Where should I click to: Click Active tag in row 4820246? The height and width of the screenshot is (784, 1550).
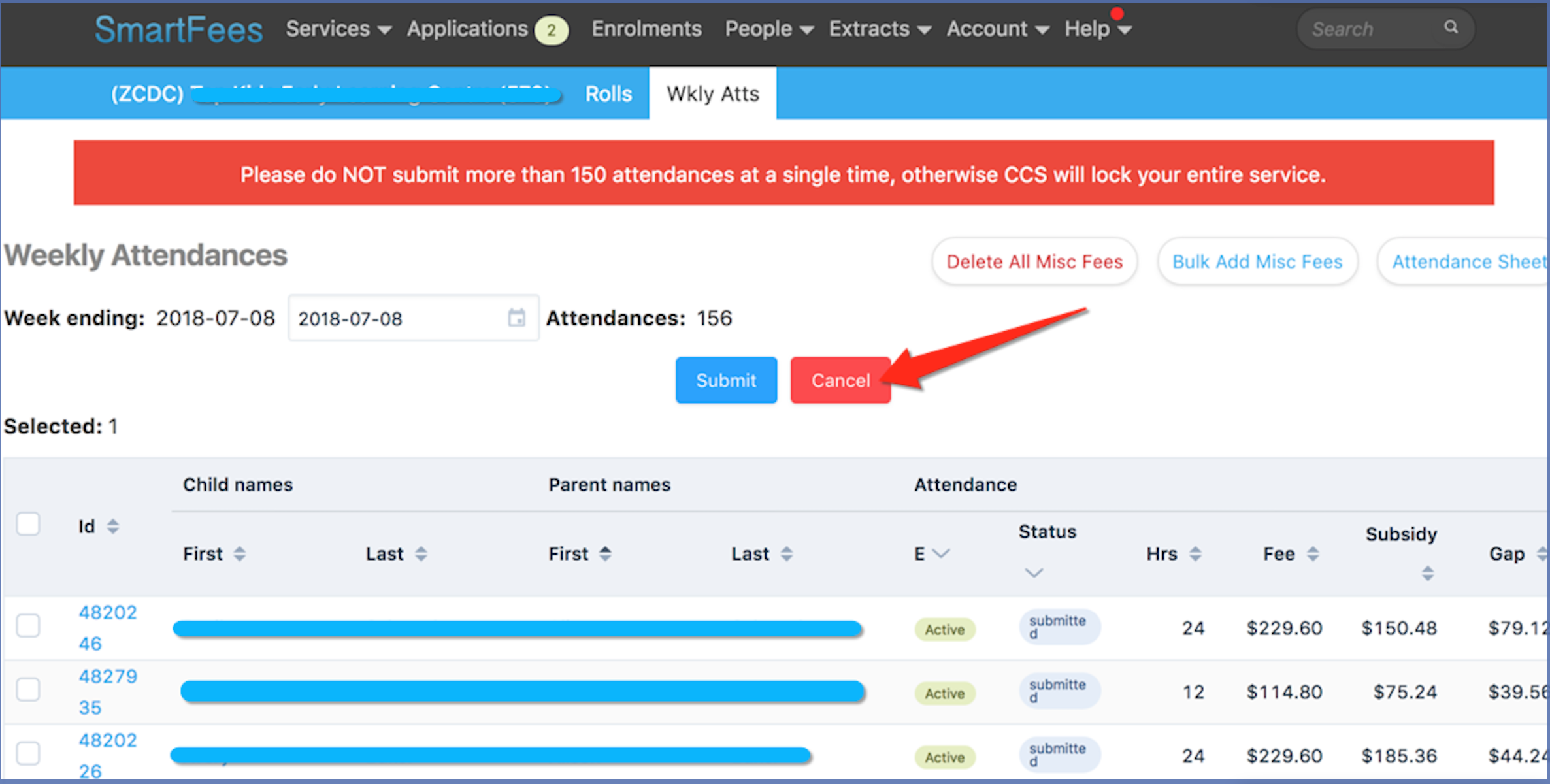(944, 630)
